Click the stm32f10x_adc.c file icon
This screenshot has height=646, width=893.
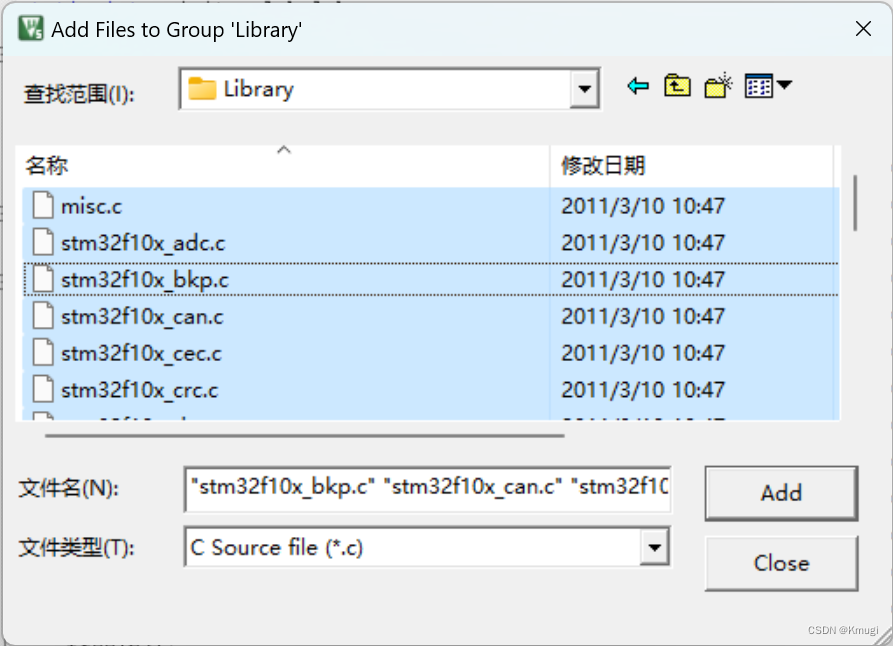[43, 242]
